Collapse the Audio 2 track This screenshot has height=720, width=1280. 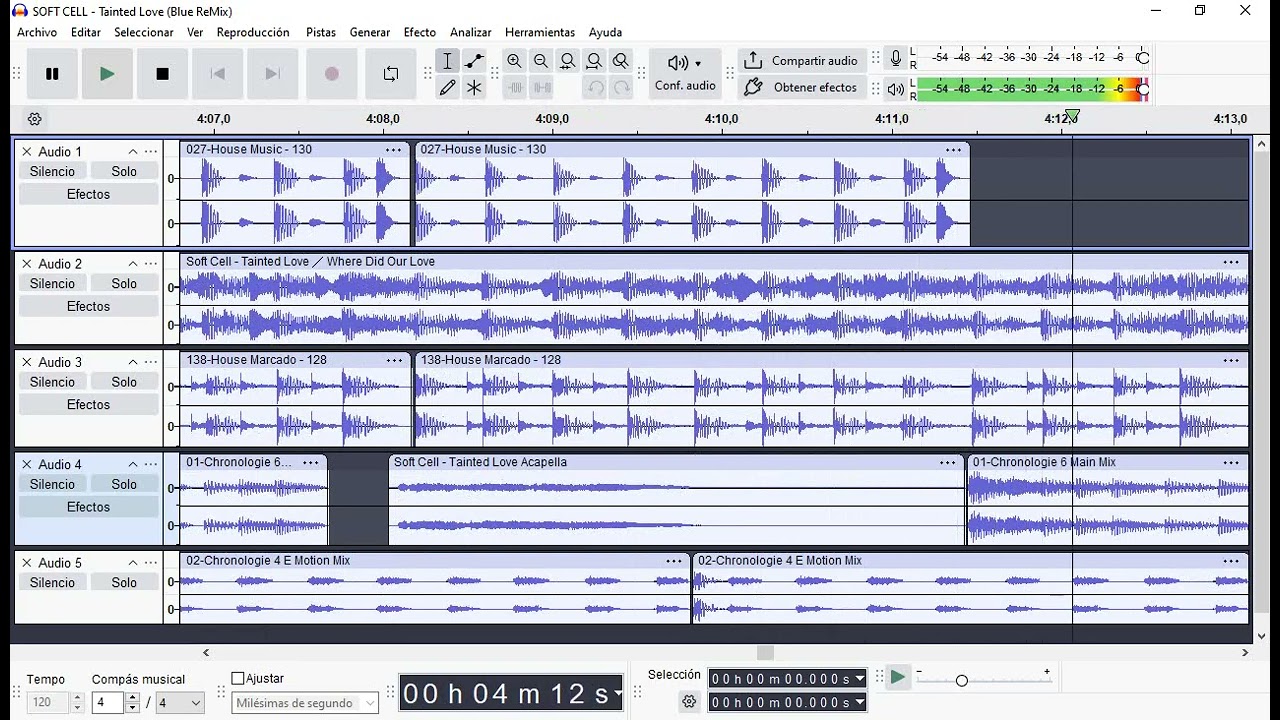point(132,264)
